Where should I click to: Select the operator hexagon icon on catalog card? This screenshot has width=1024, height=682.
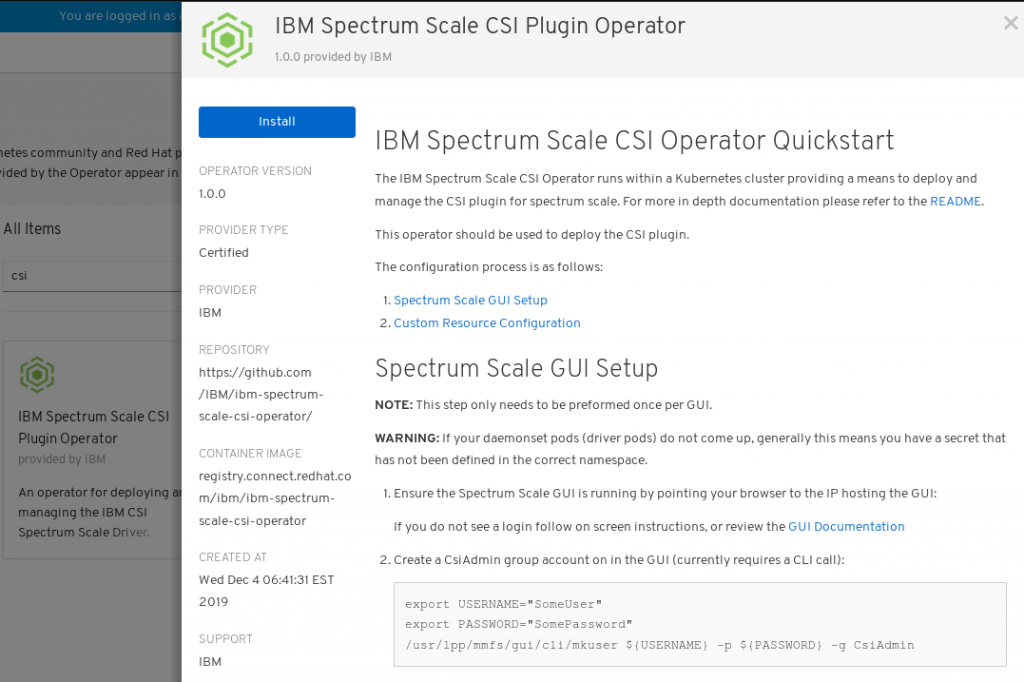(x=37, y=374)
